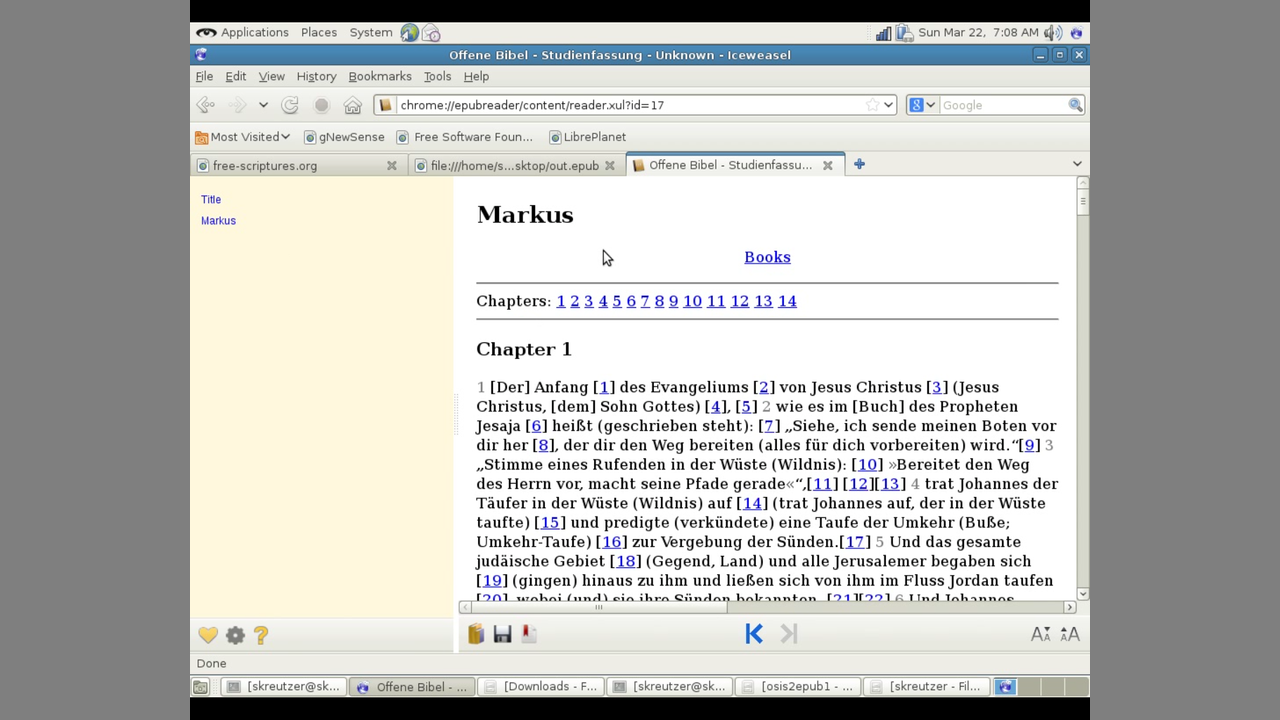The height and width of the screenshot is (720, 1280).
Task: Open the EPUB library catalog icon
Action: [476, 634]
